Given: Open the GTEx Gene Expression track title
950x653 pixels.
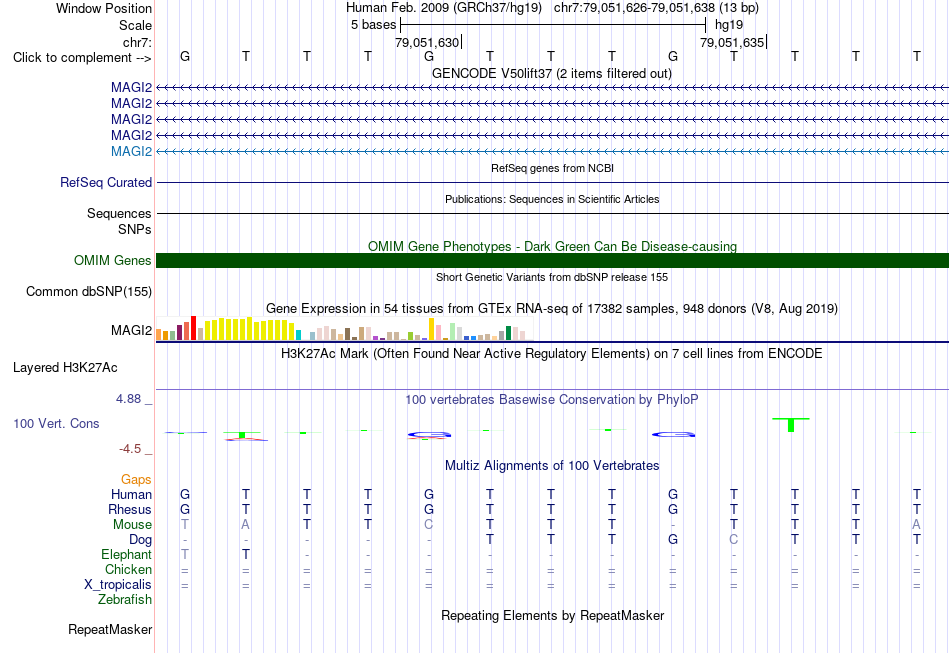Looking at the screenshot, I should pyautogui.click(x=552, y=308).
